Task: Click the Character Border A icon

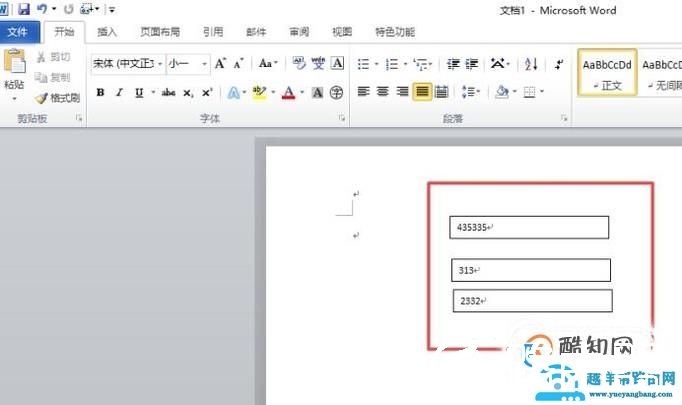Action: point(338,64)
